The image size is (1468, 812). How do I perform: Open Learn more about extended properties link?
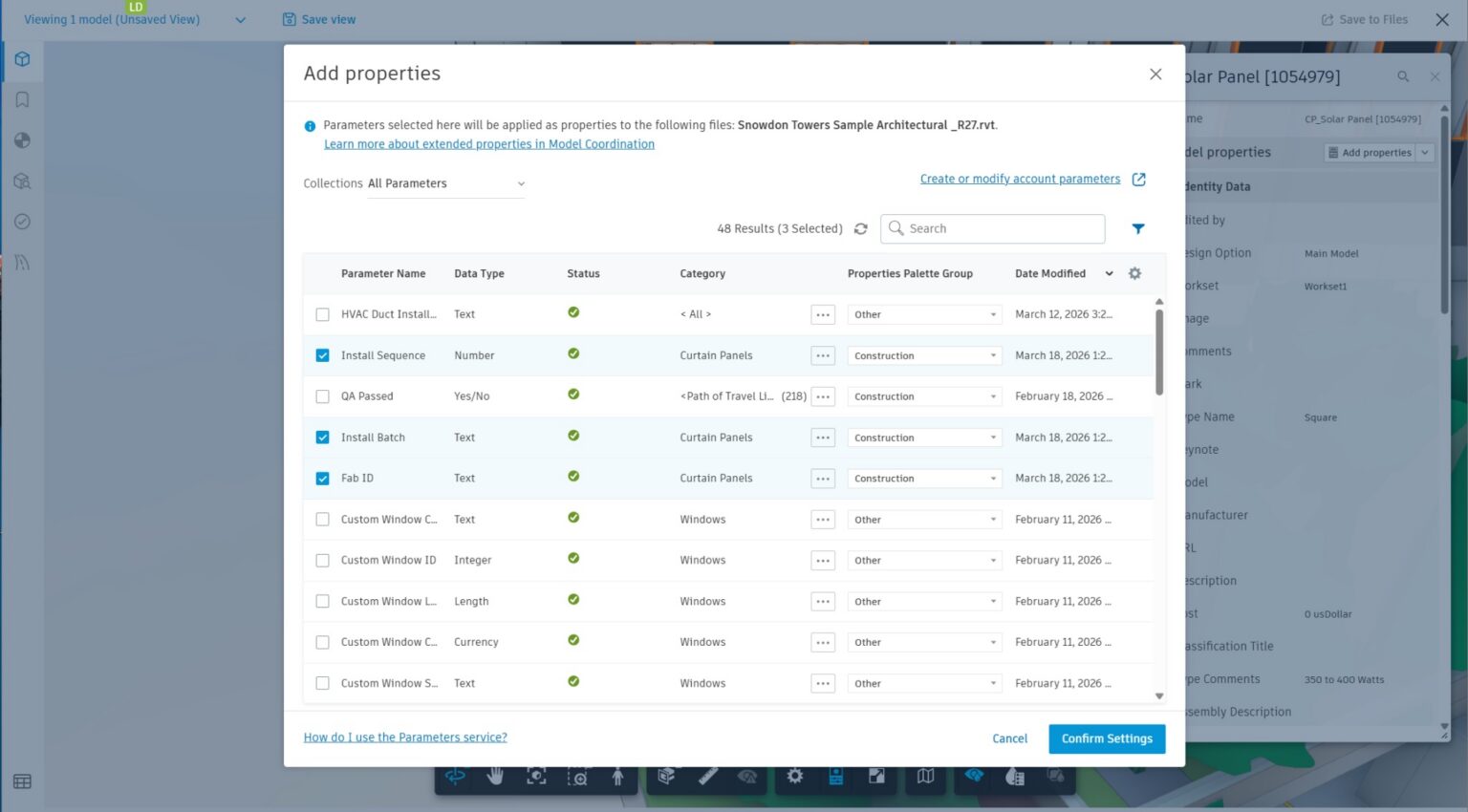pyautogui.click(x=489, y=144)
